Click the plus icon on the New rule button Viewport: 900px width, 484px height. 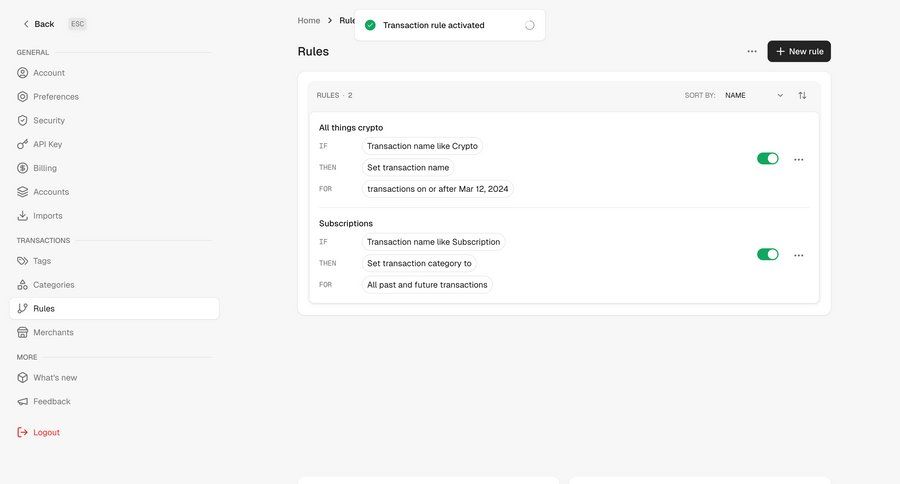(780, 52)
